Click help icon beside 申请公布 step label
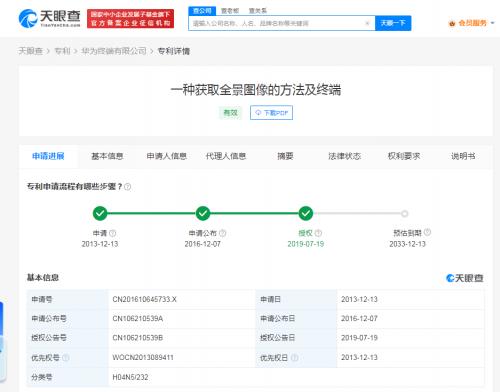The height and width of the screenshot is (392, 500). point(223,233)
